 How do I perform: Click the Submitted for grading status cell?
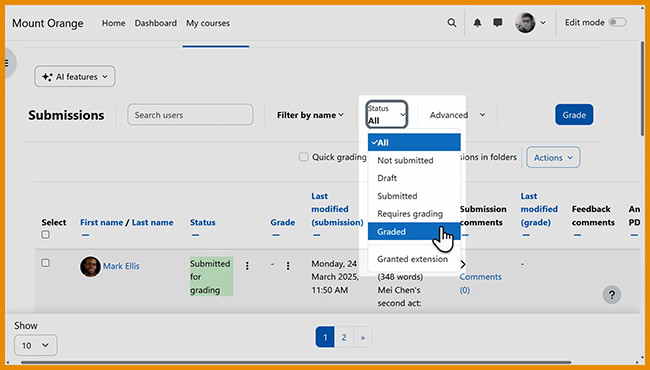click(211, 276)
